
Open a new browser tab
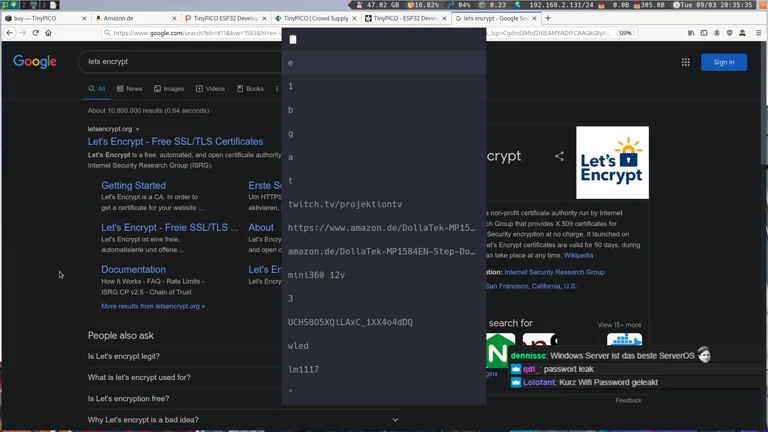(547, 18)
